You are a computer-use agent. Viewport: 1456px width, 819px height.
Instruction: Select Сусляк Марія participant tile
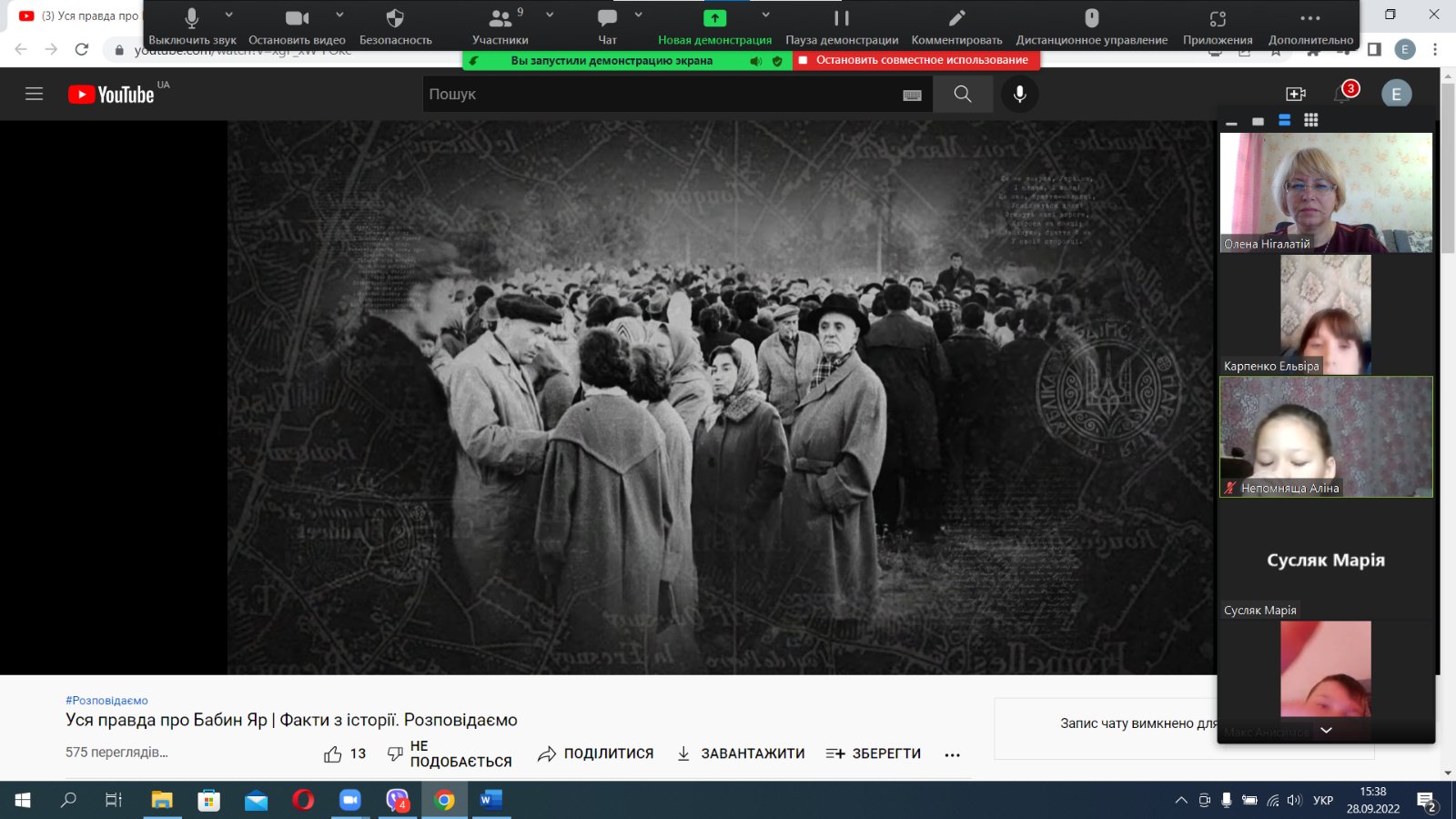(x=1326, y=560)
